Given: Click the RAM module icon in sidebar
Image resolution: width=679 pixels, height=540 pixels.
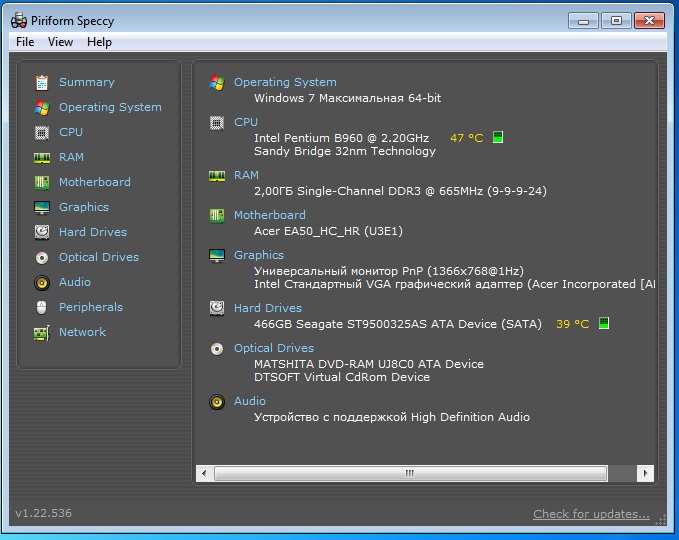Looking at the screenshot, I should tap(41, 157).
